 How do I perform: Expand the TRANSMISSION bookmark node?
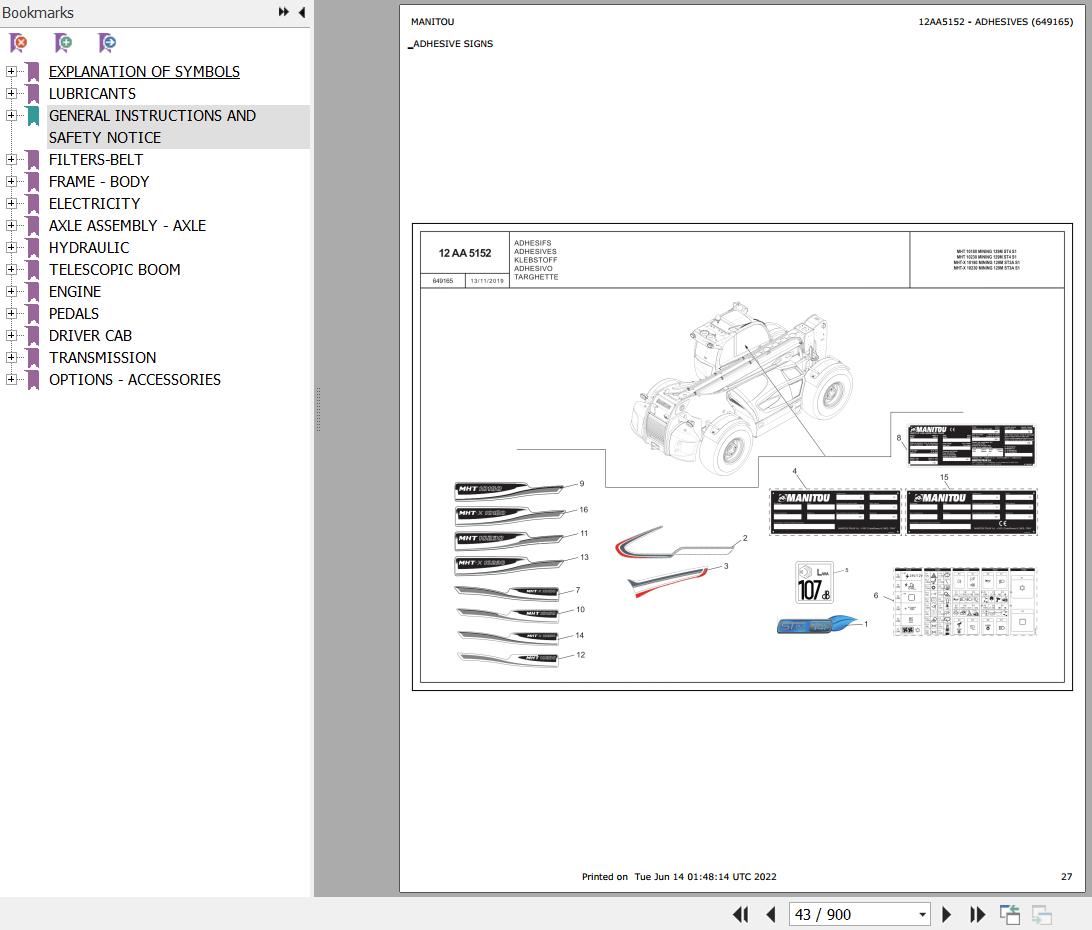click(10, 357)
